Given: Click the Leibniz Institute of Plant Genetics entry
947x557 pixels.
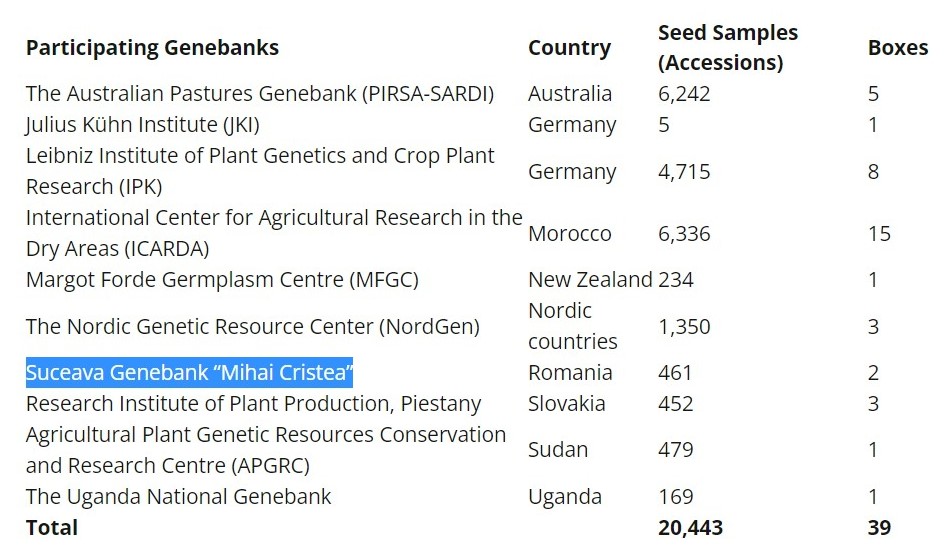Looking at the screenshot, I should pyautogui.click(x=260, y=171).
